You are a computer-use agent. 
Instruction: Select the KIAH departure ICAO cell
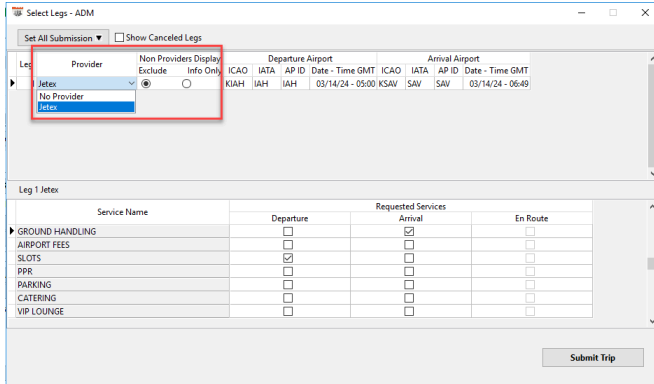pyautogui.click(x=237, y=84)
